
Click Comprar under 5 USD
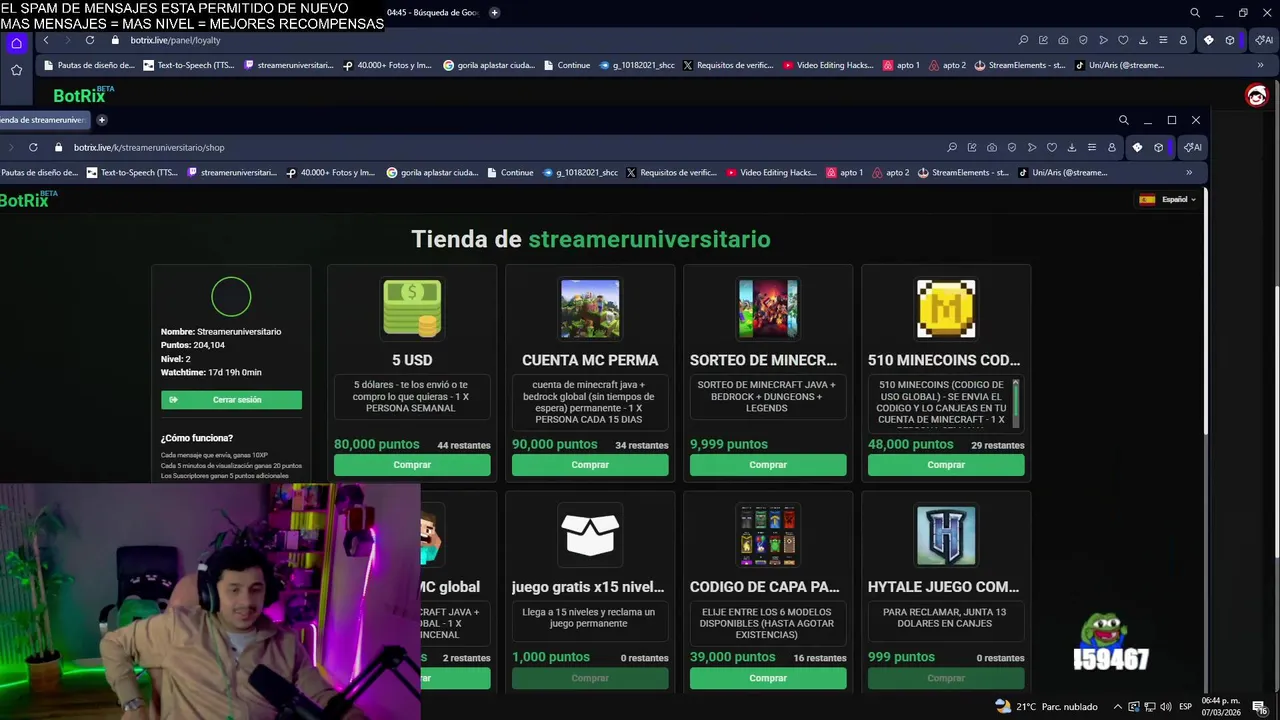412,465
